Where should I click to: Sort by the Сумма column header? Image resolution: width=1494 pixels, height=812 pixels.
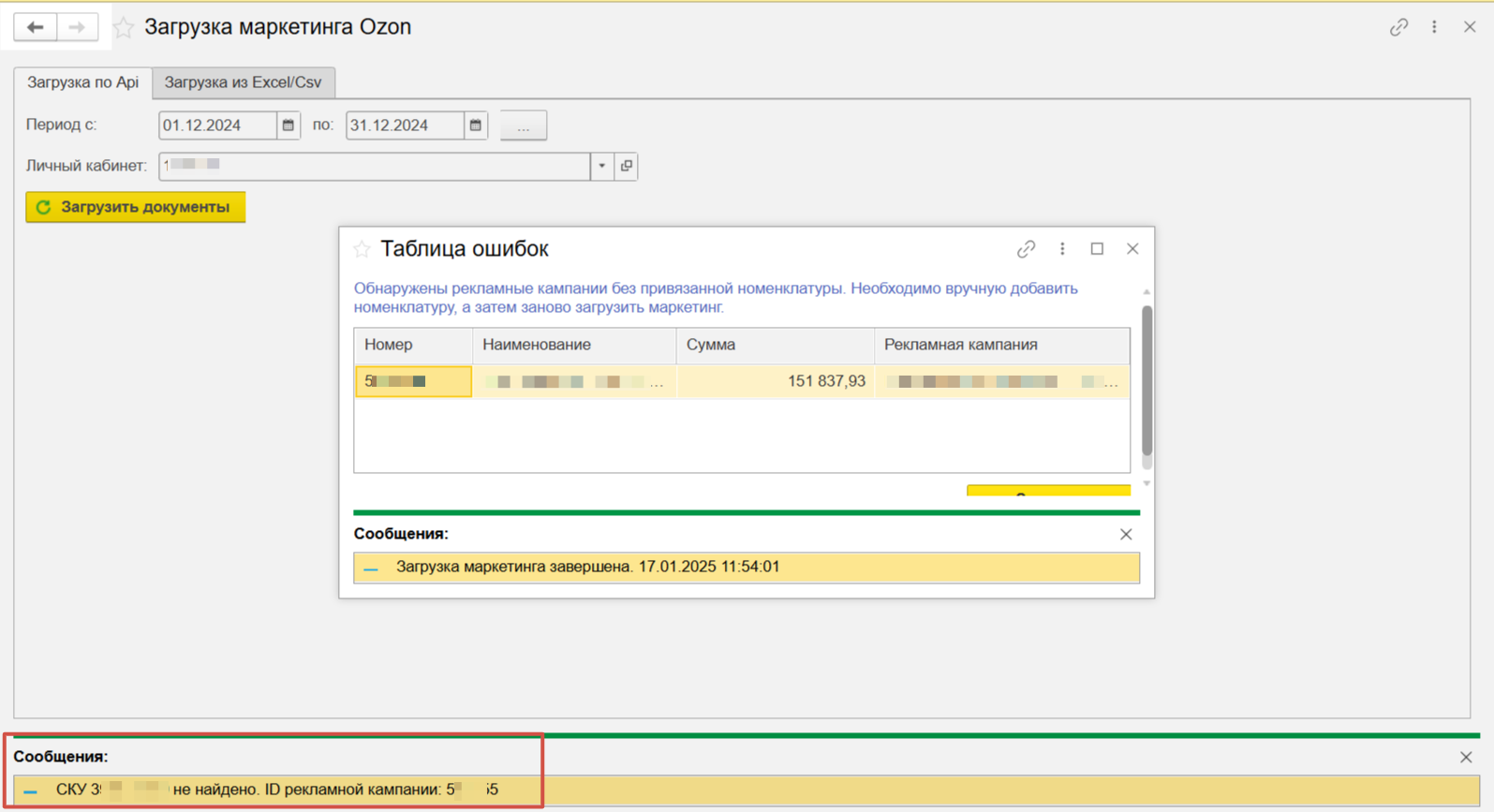(775, 345)
